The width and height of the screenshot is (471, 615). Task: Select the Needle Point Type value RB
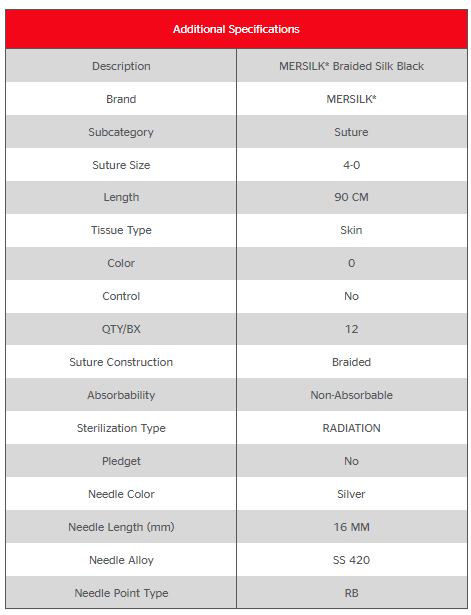[x=351, y=593]
